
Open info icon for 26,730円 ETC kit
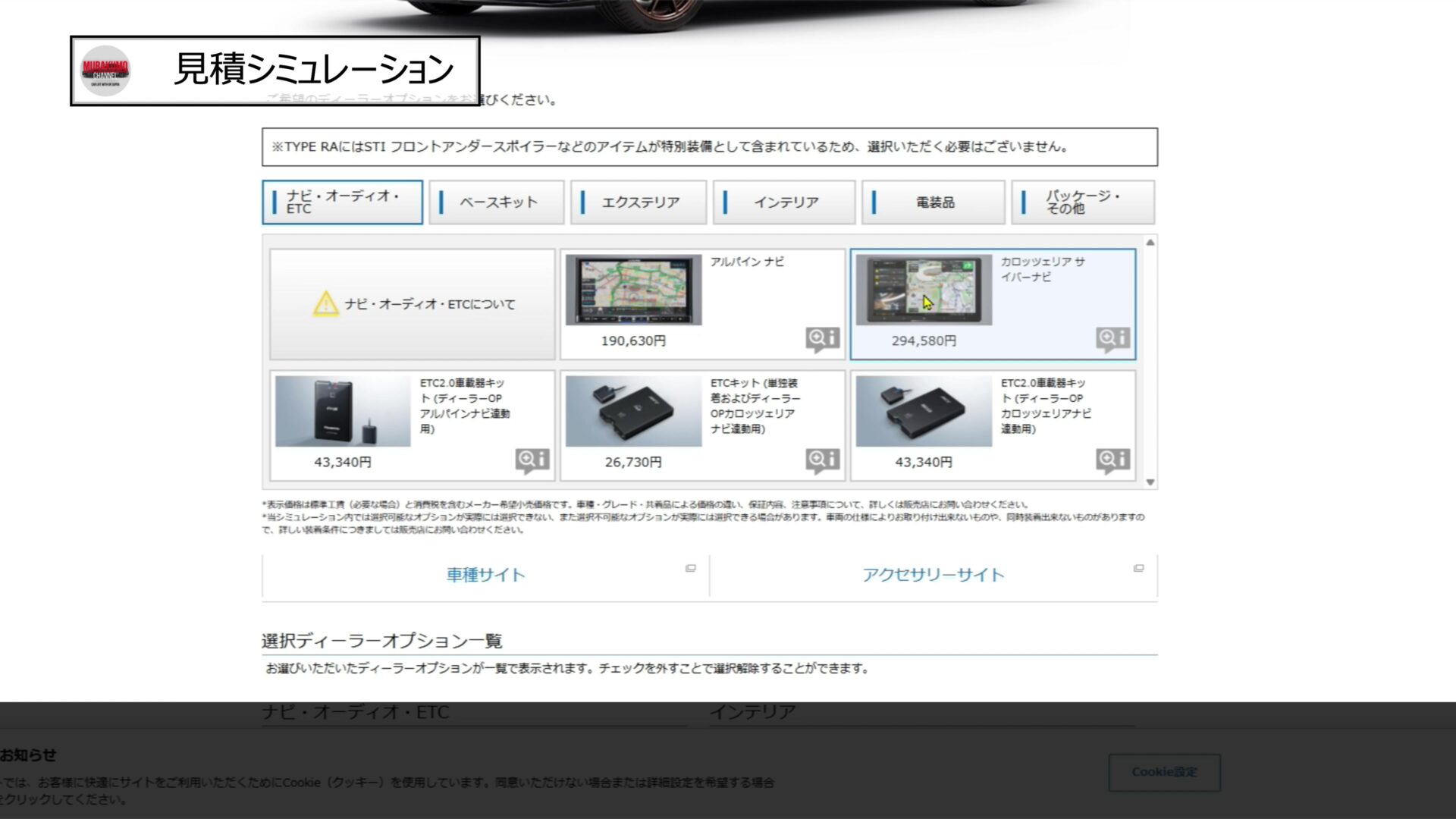(823, 460)
